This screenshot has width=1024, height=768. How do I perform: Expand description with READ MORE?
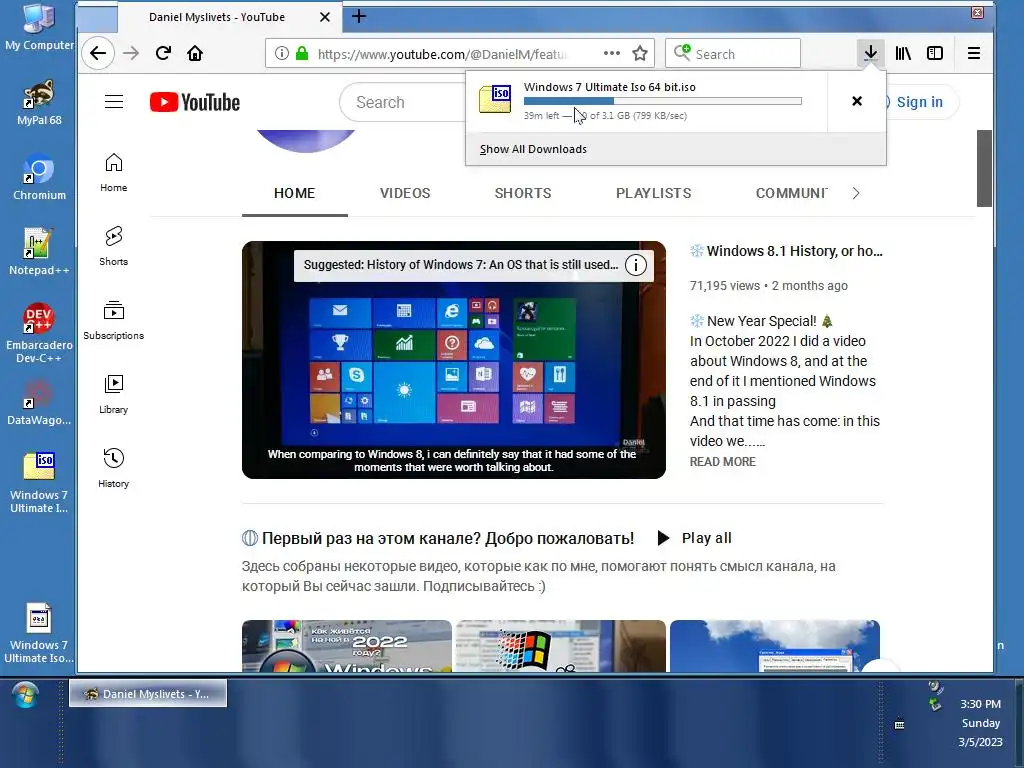722,462
